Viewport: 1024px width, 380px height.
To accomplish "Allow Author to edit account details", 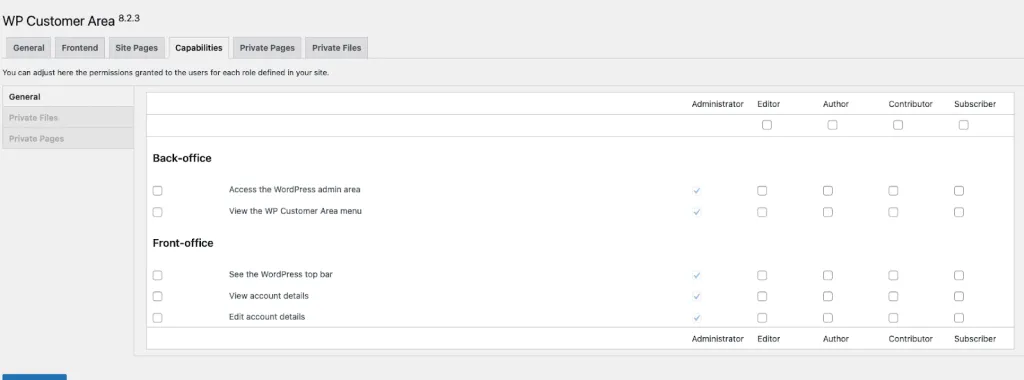I will point(827,318).
